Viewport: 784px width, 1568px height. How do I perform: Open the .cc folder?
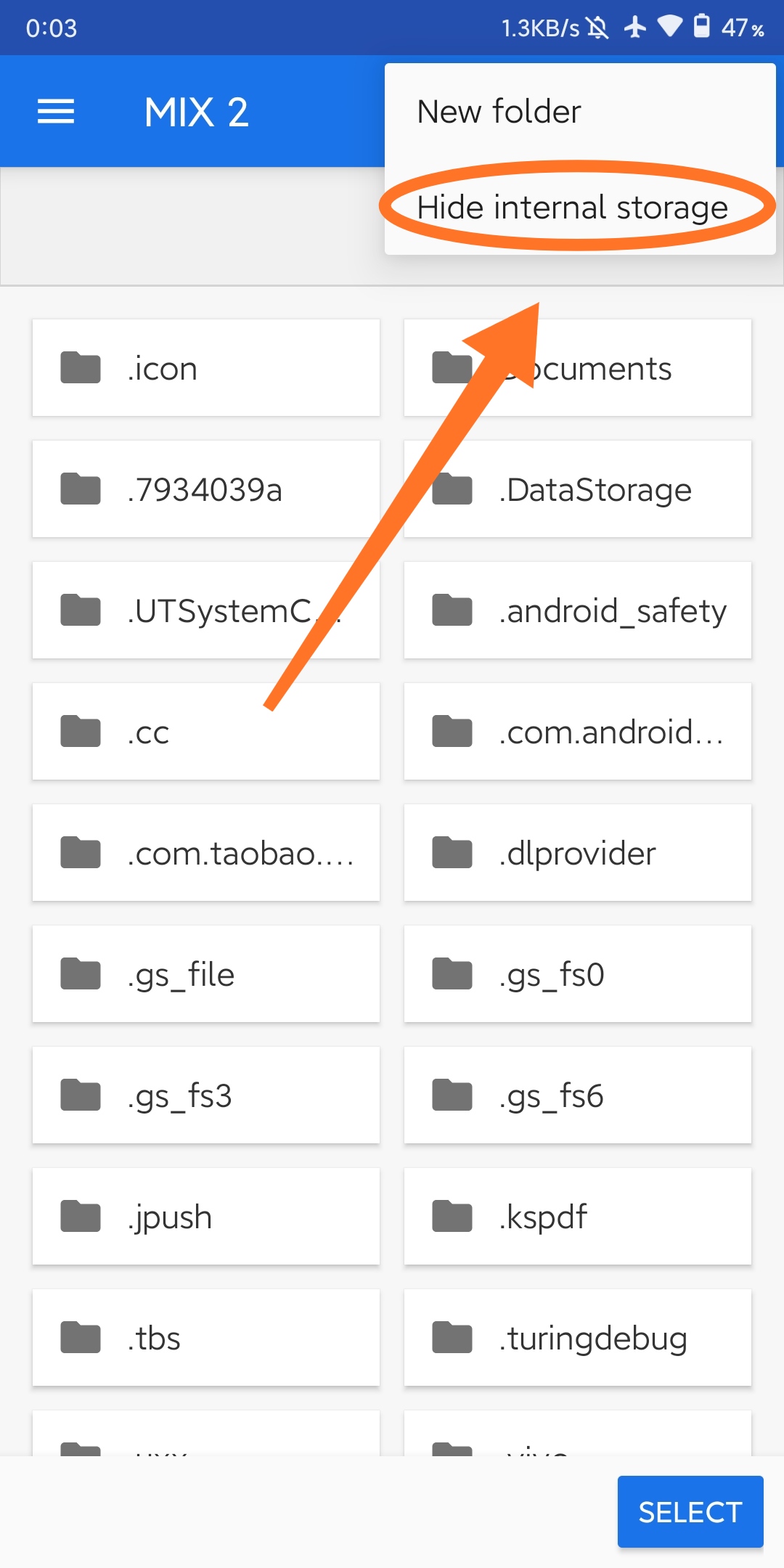(206, 732)
